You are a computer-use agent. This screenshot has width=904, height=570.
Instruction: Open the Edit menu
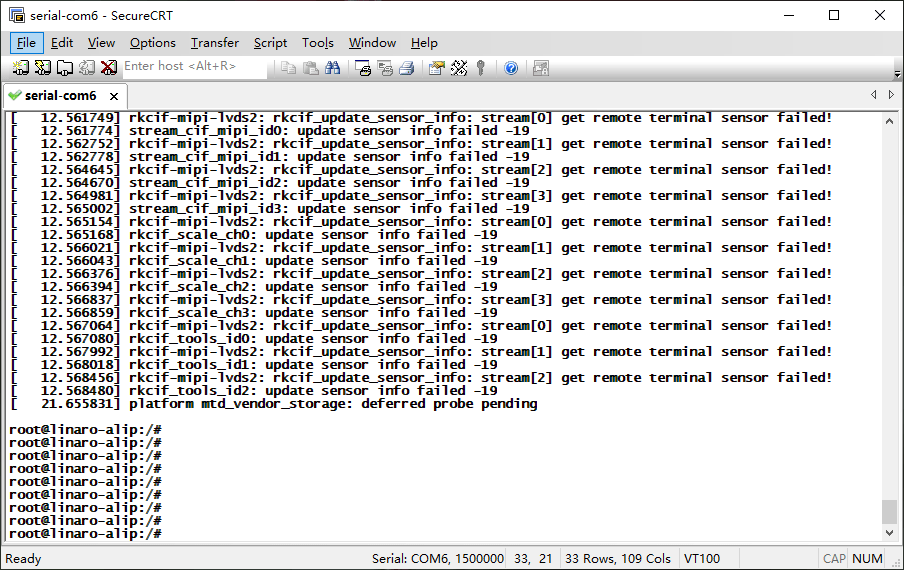click(x=62, y=43)
